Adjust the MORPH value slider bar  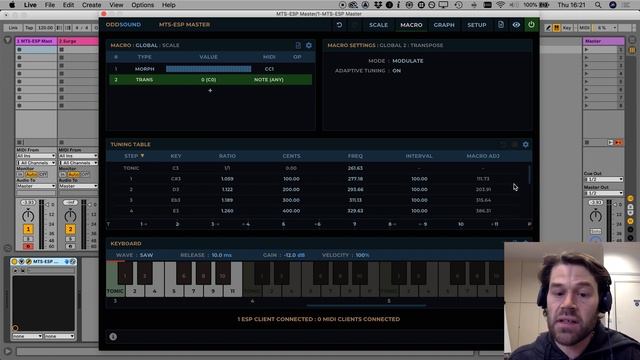click(x=209, y=69)
